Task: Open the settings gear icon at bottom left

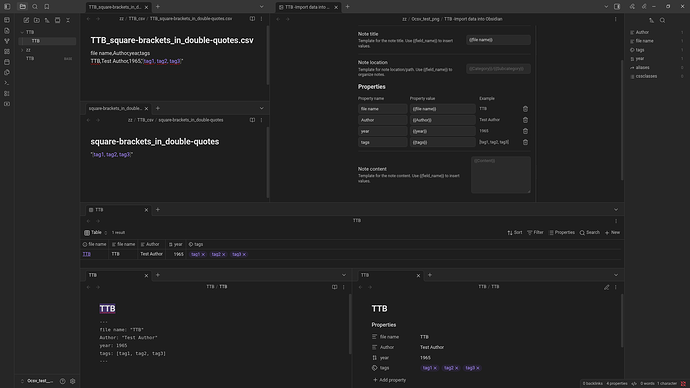Action: [x=73, y=381]
